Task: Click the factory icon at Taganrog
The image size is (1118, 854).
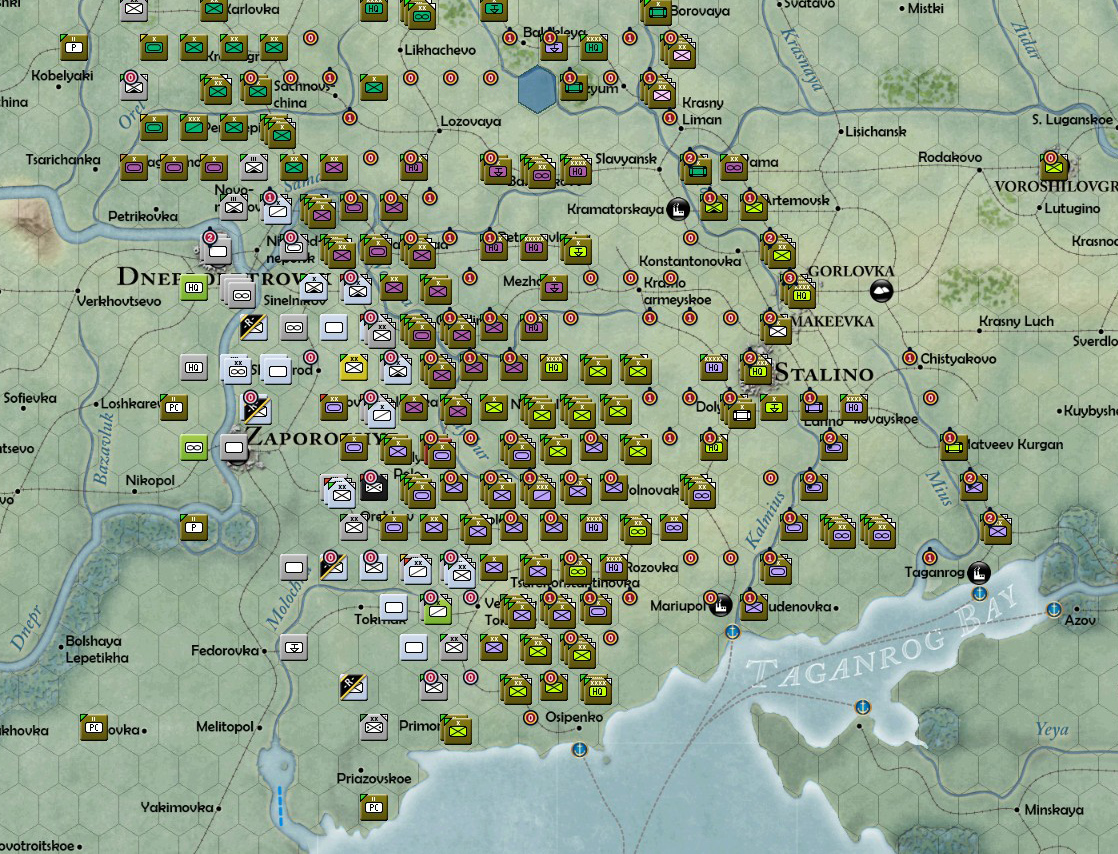Action: [978, 573]
